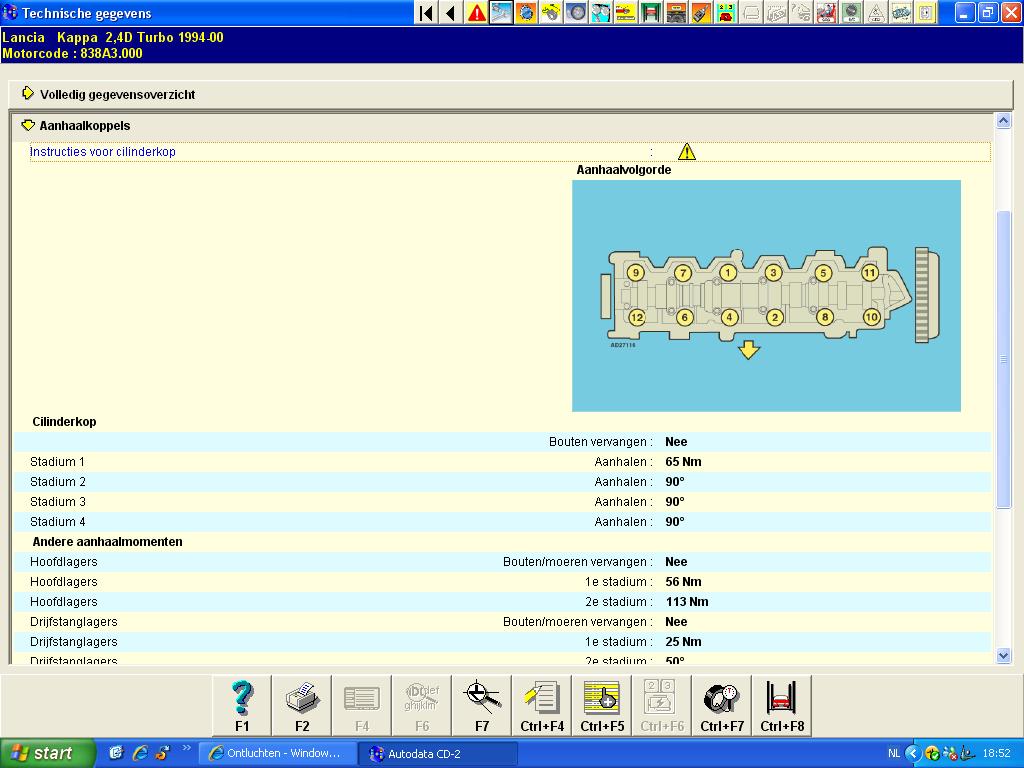Open the ABS triangle toolbar icon
Viewport: 1024px width, 768px height.
(x=876, y=12)
